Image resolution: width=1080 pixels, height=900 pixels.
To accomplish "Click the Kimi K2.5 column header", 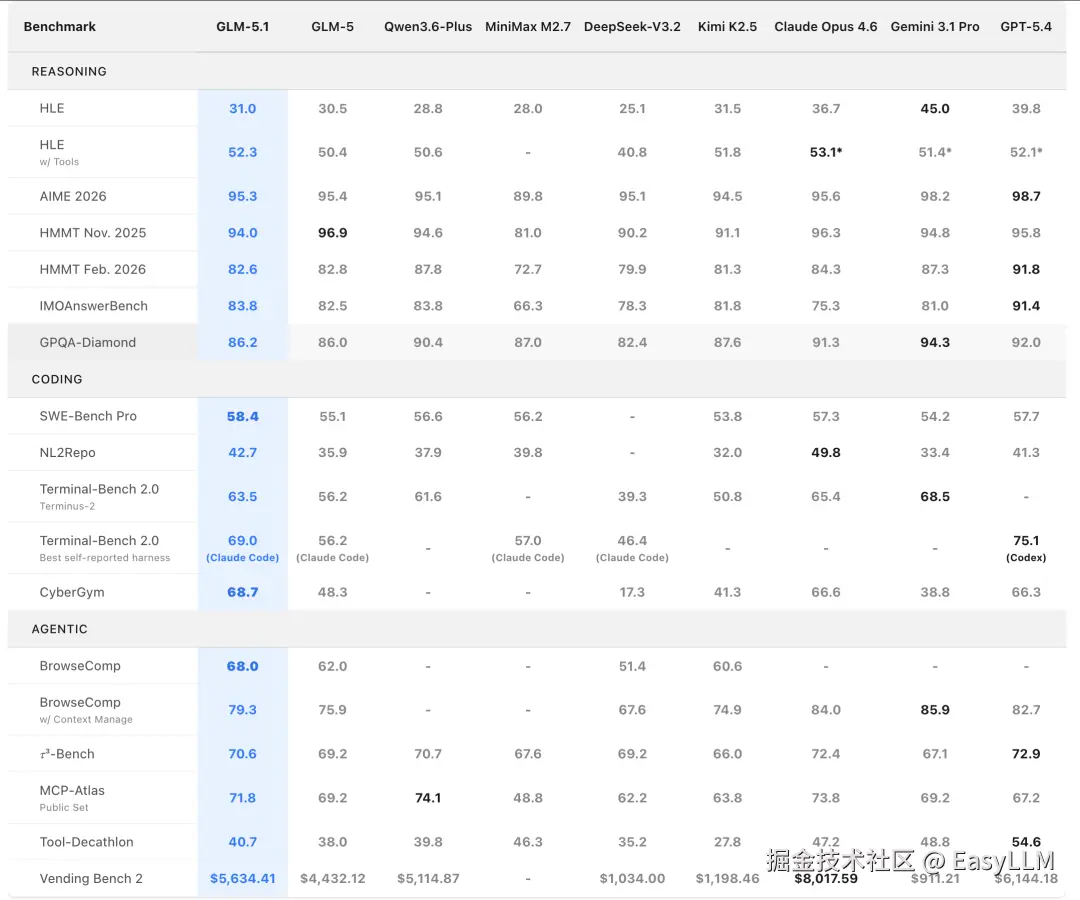I will (727, 27).
